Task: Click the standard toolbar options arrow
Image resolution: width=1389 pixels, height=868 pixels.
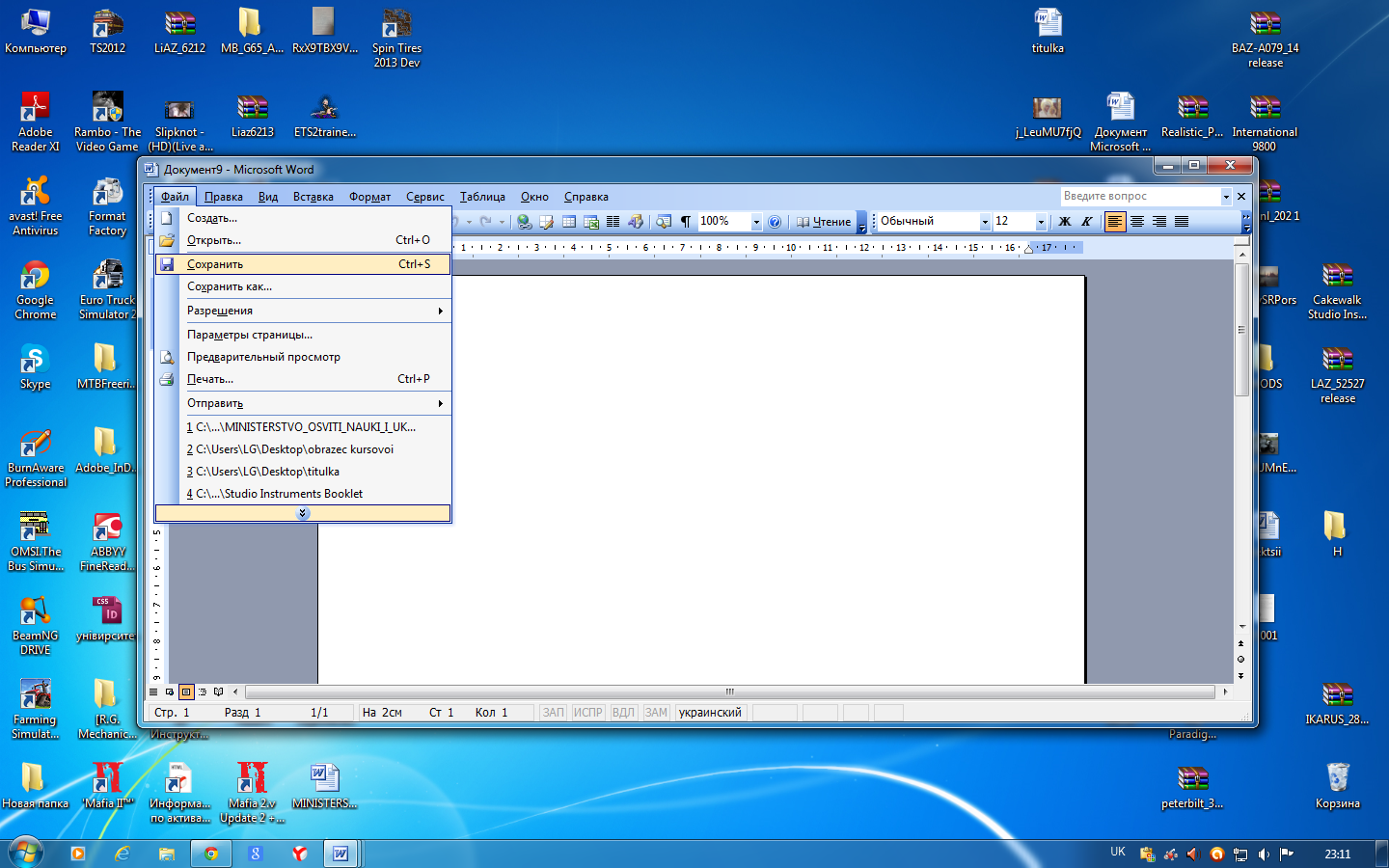Action: click(x=862, y=223)
